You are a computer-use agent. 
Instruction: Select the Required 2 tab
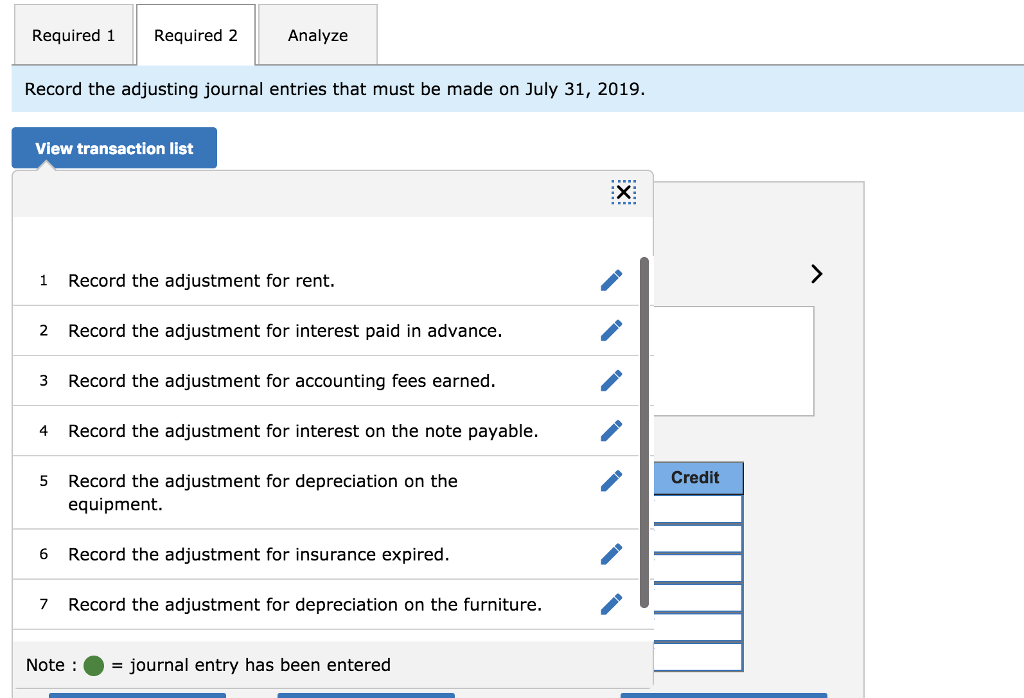[196, 35]
